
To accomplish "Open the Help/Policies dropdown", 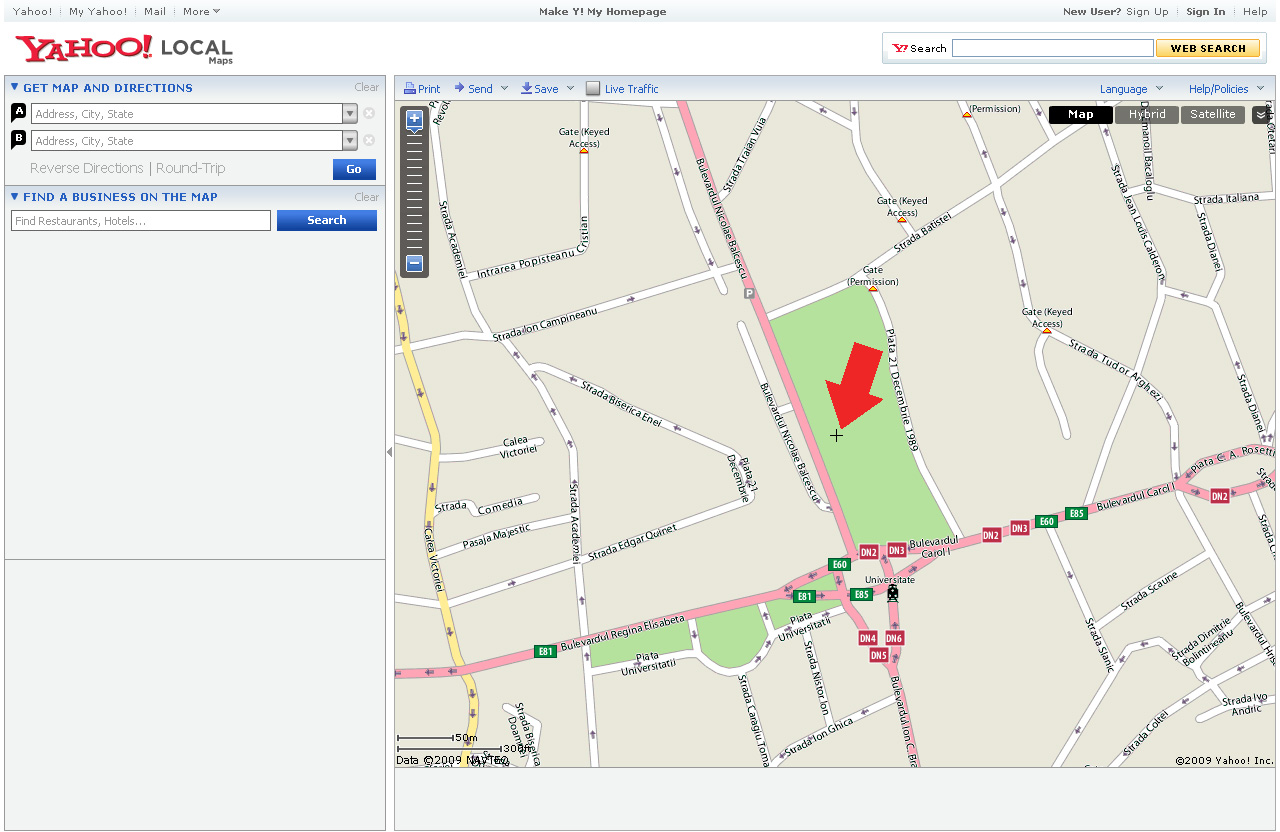I will click(1227, 89).
